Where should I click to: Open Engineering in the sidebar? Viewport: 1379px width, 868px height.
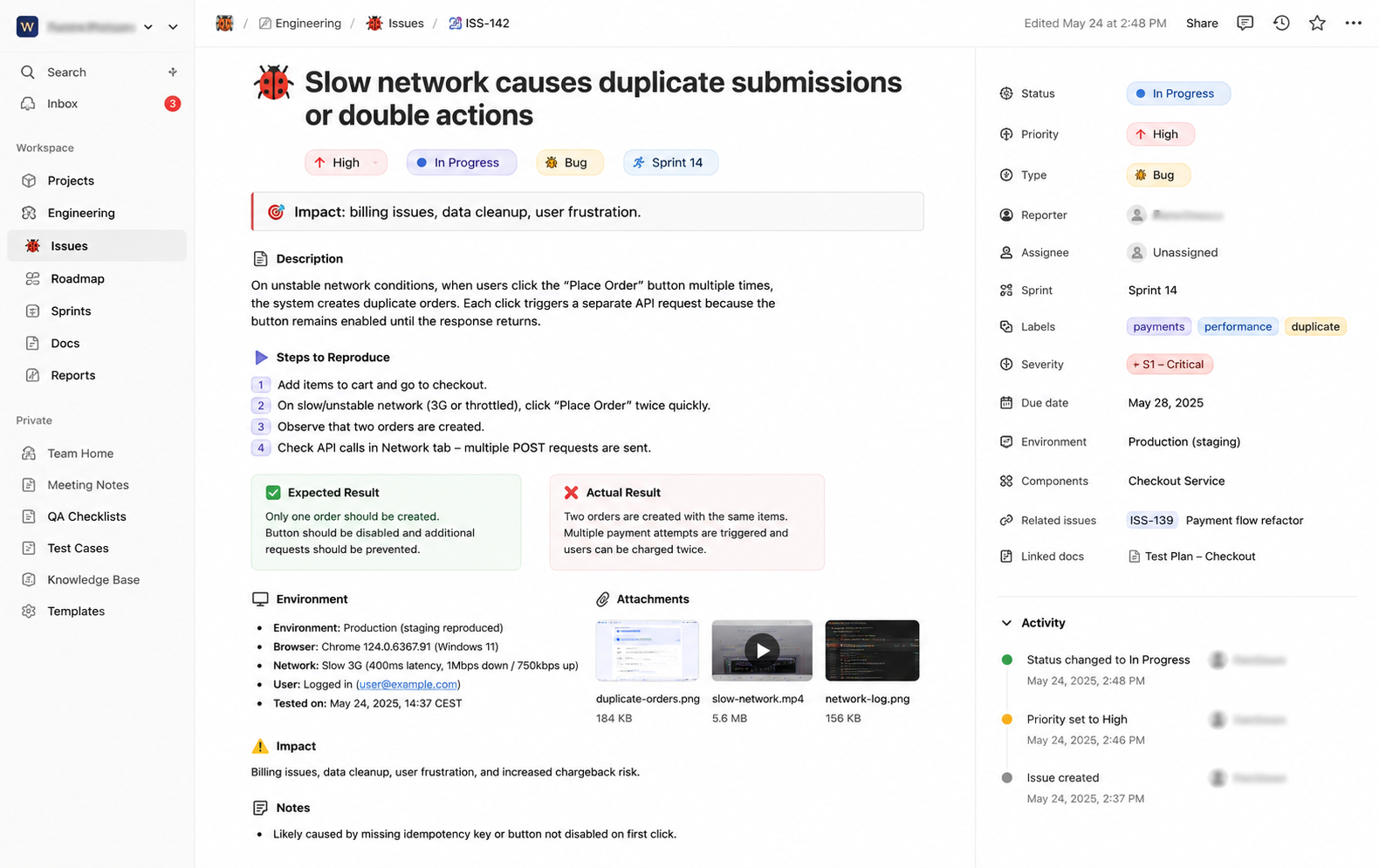coord(97,213)
